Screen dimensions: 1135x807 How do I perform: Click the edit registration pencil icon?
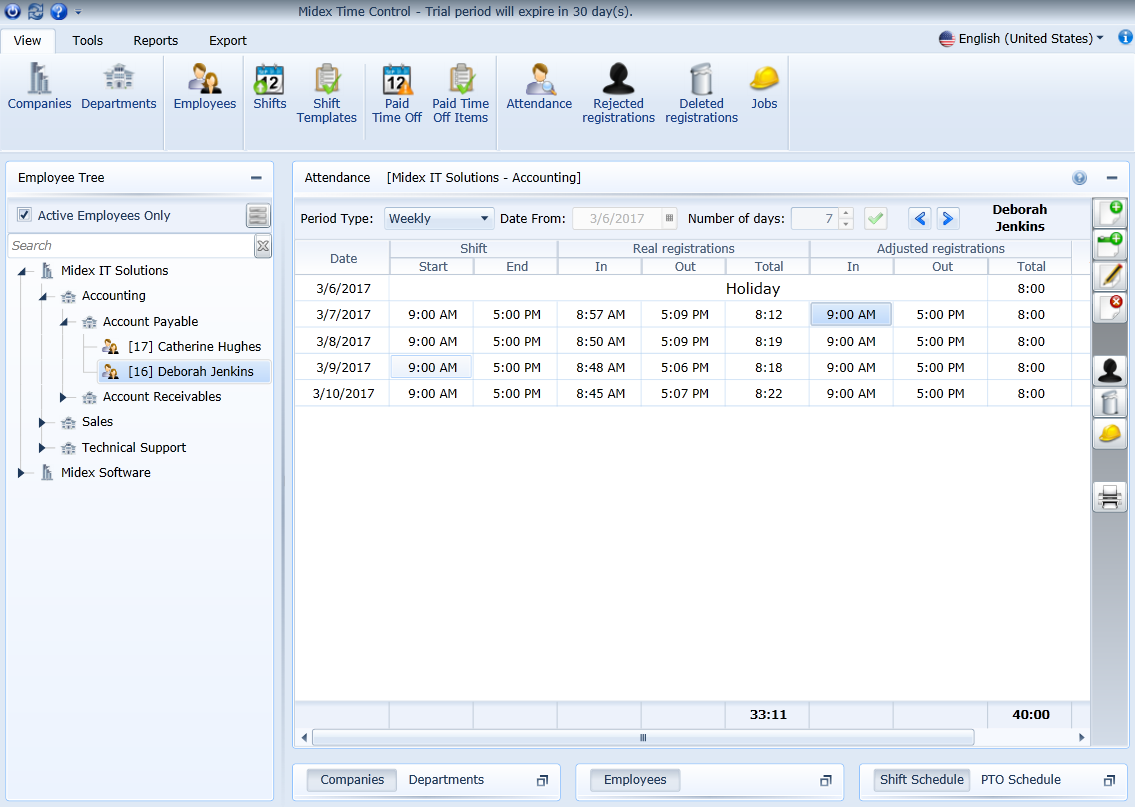coord(1109,275)
